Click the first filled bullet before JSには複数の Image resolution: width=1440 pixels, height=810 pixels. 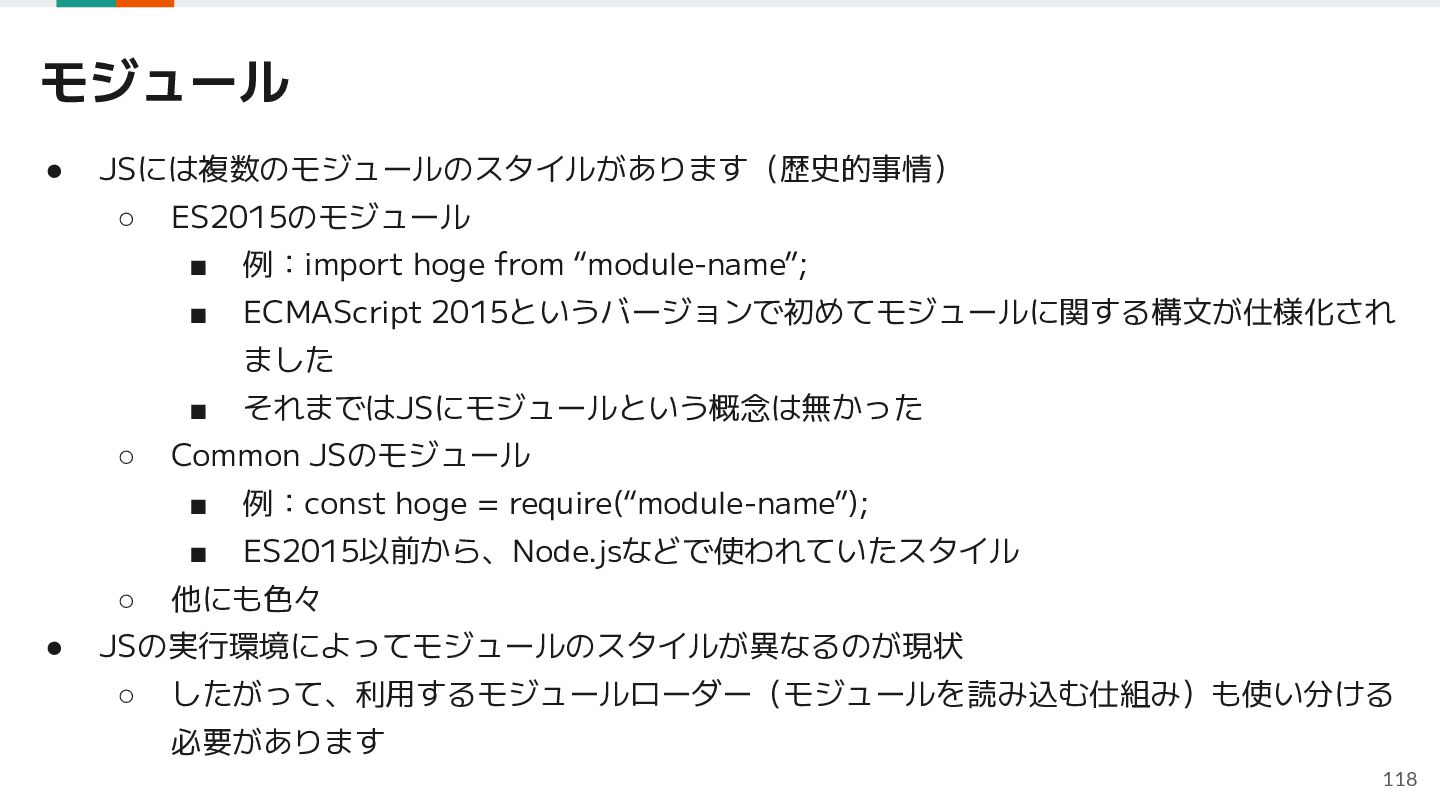[x=55, y=170]
